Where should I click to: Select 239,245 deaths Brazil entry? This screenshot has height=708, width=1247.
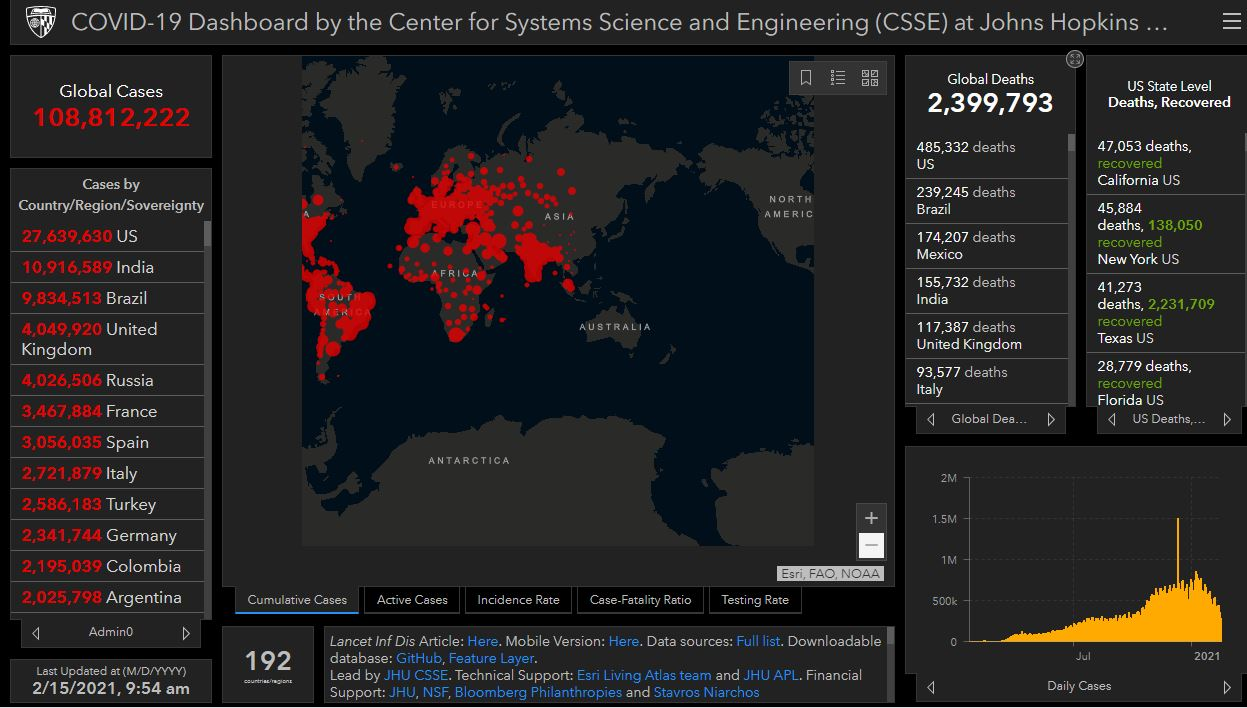point(986,201)
